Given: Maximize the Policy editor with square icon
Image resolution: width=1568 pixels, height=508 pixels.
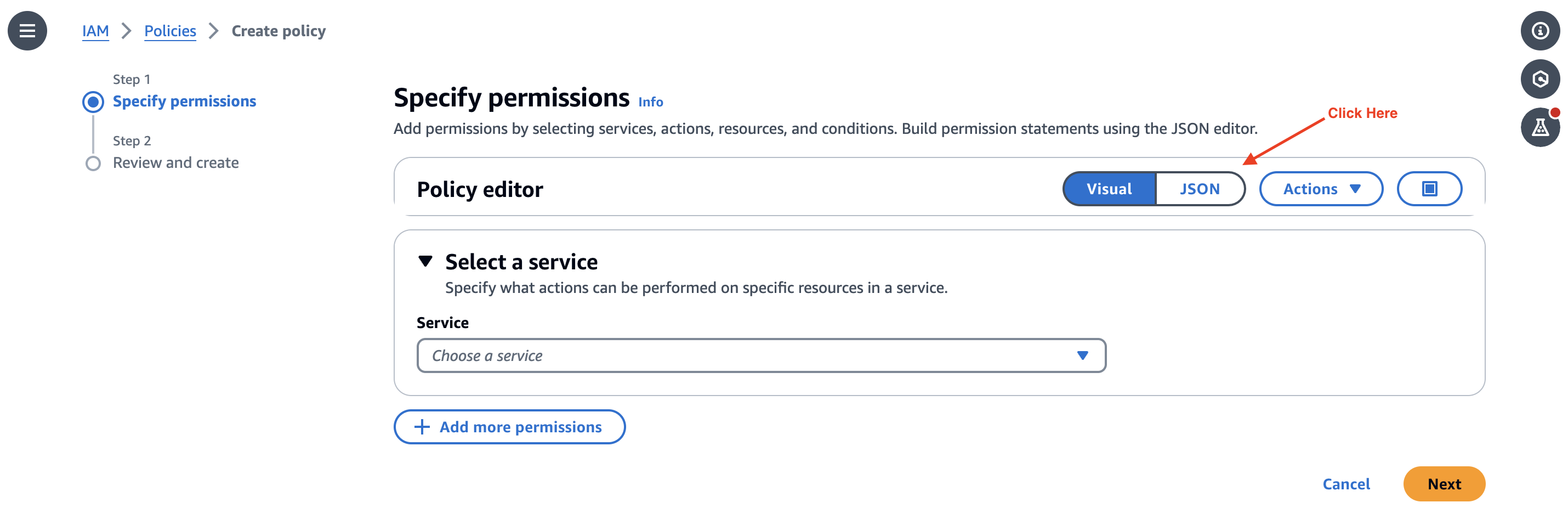Looking at the screenshot, I should click(1429, 189).
